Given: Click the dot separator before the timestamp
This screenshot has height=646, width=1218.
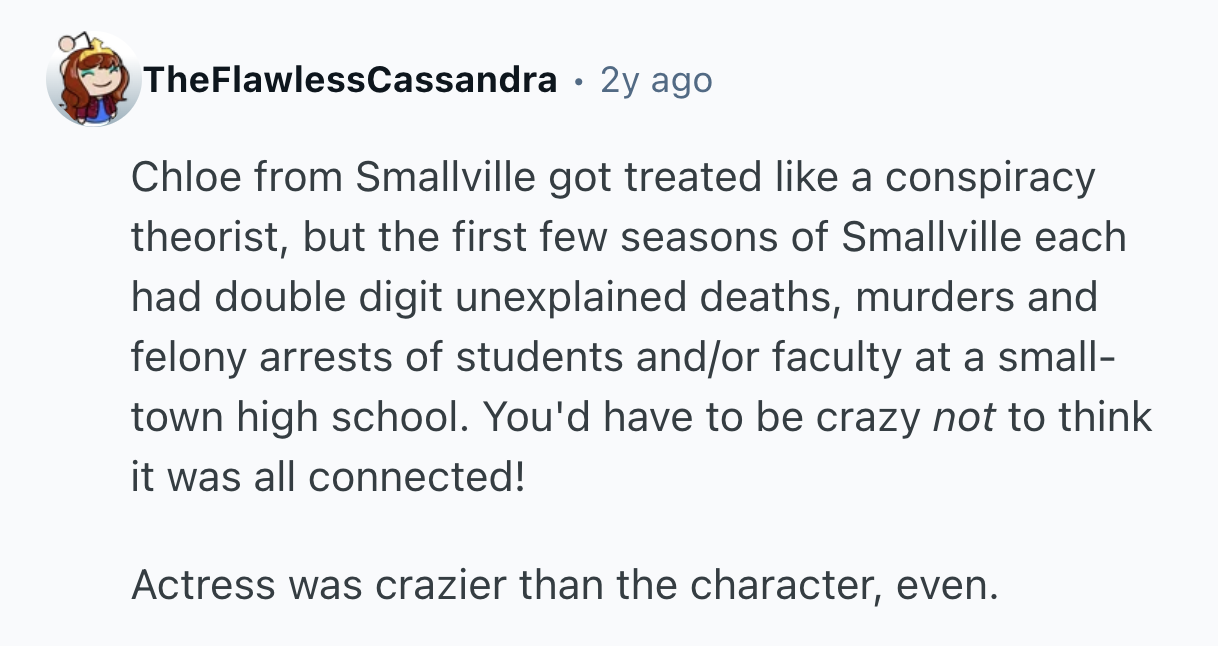Looking at the screenshot, I should [579, 81].
